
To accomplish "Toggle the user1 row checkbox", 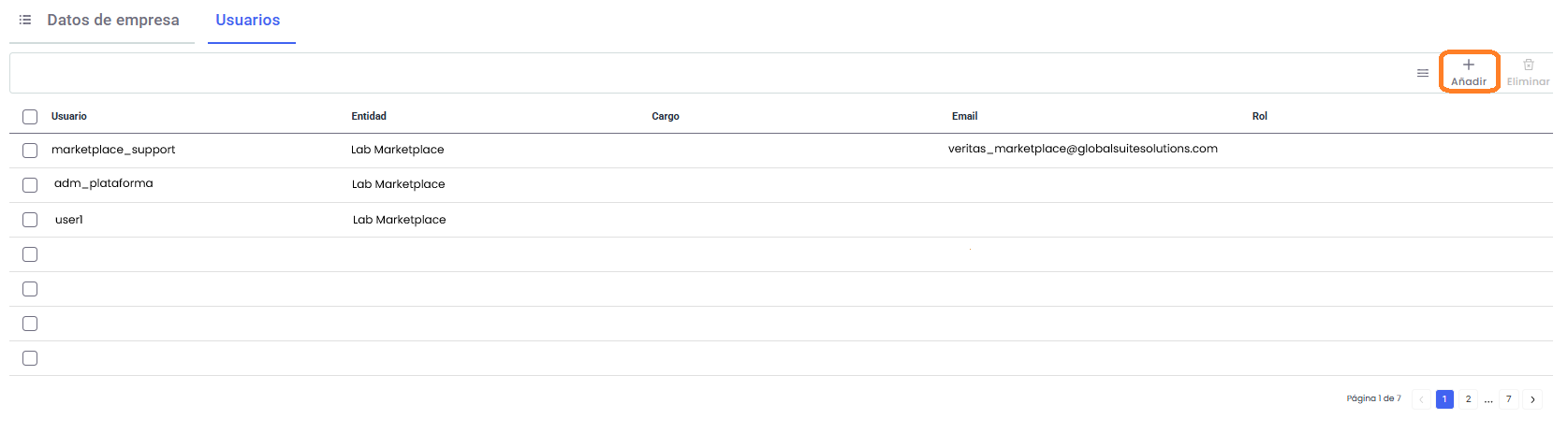I will pos(30,220).
